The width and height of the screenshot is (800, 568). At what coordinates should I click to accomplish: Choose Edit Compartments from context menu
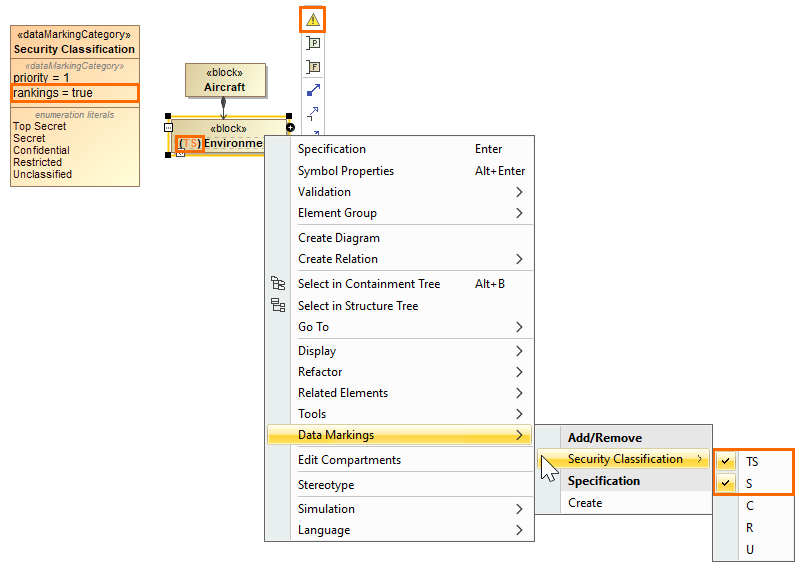tap(349, 460)
